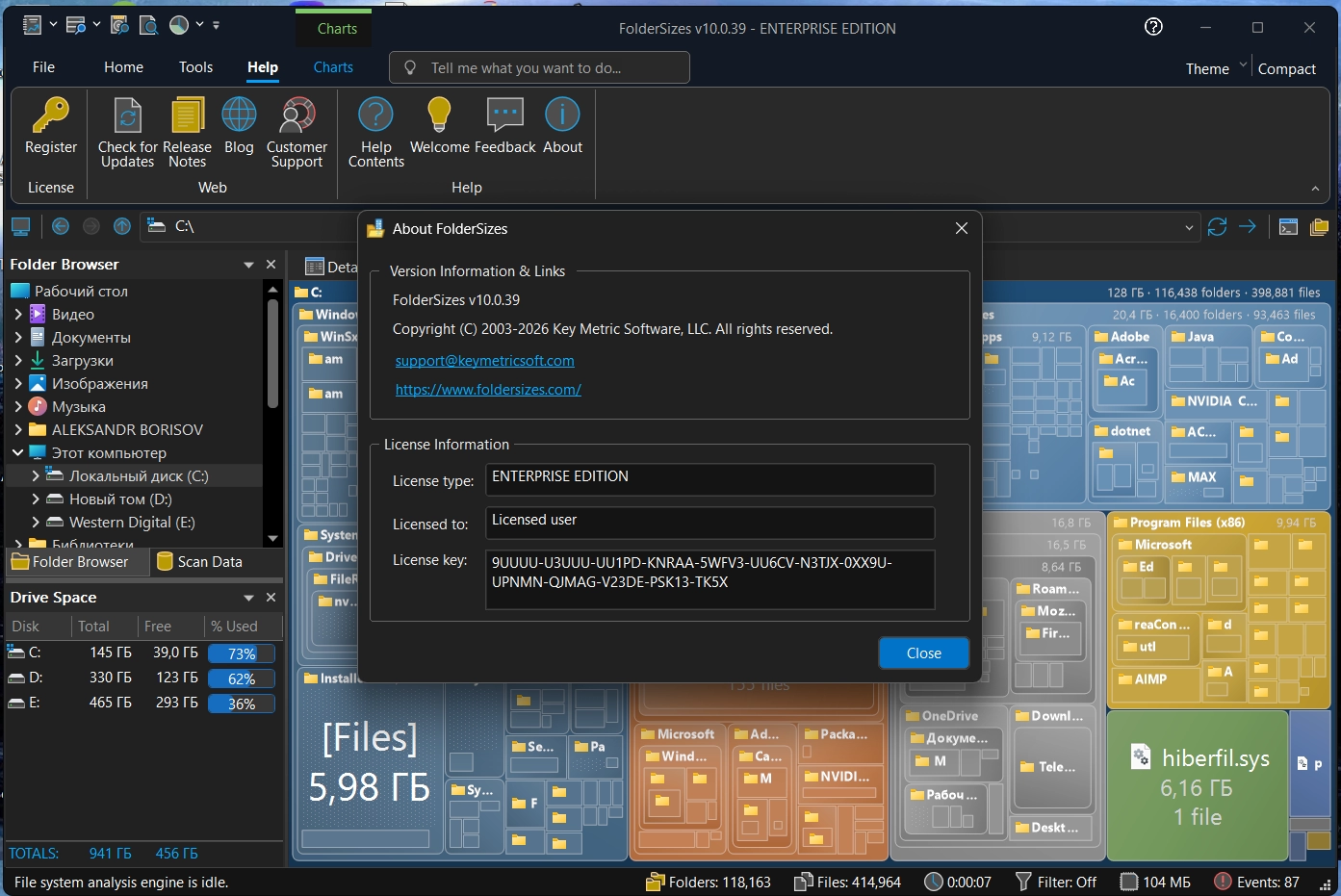Open the Blog globe icon
This screenshot has height=896, width=1341.
pyautogui.click(x=239, y=117)
